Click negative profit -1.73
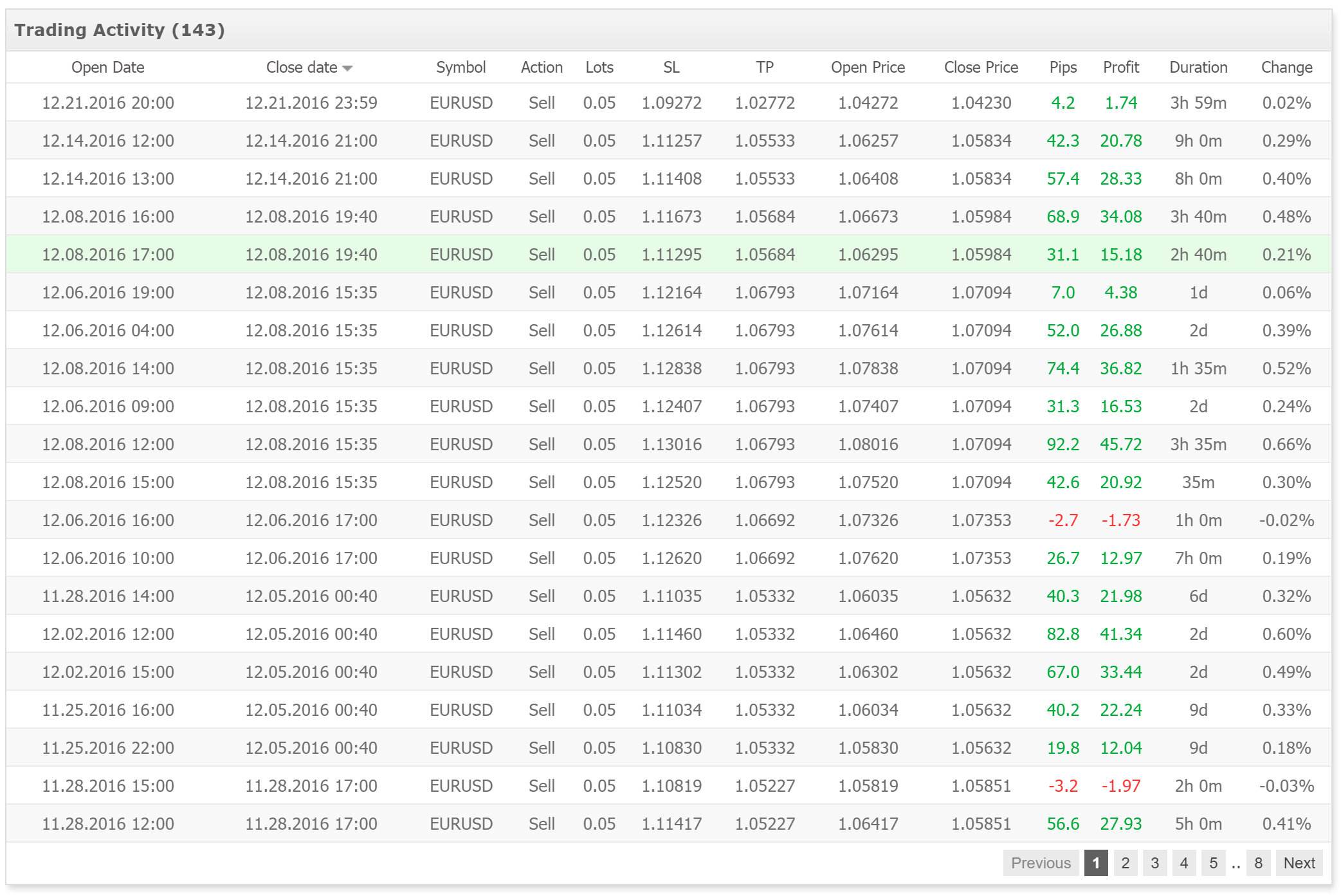The image size is (1341, 896). pyautogui.click(x=1121, y=520)
